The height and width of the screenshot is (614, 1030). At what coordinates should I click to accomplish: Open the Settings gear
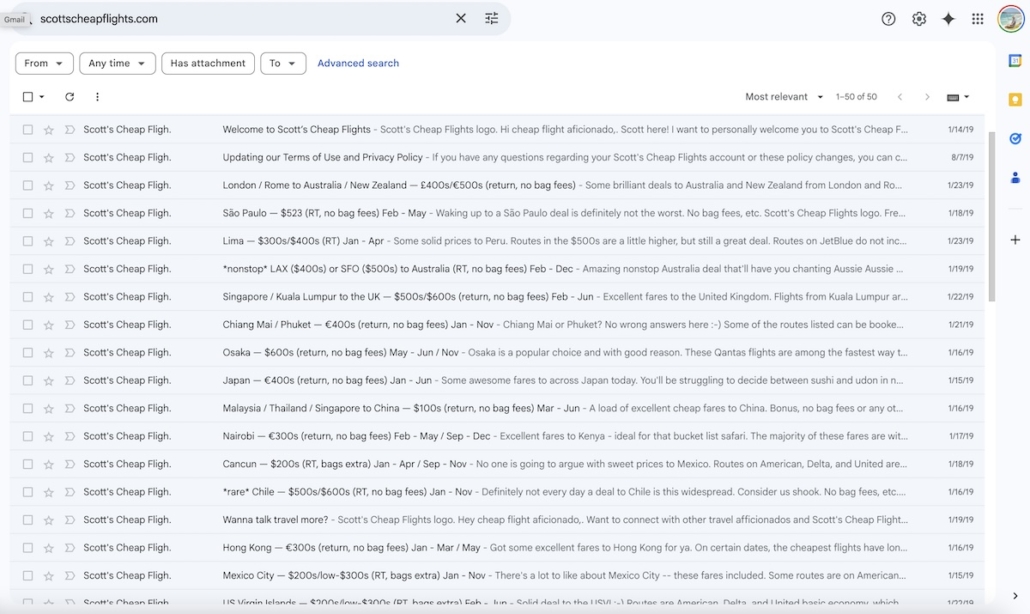[x=918, y=19]
